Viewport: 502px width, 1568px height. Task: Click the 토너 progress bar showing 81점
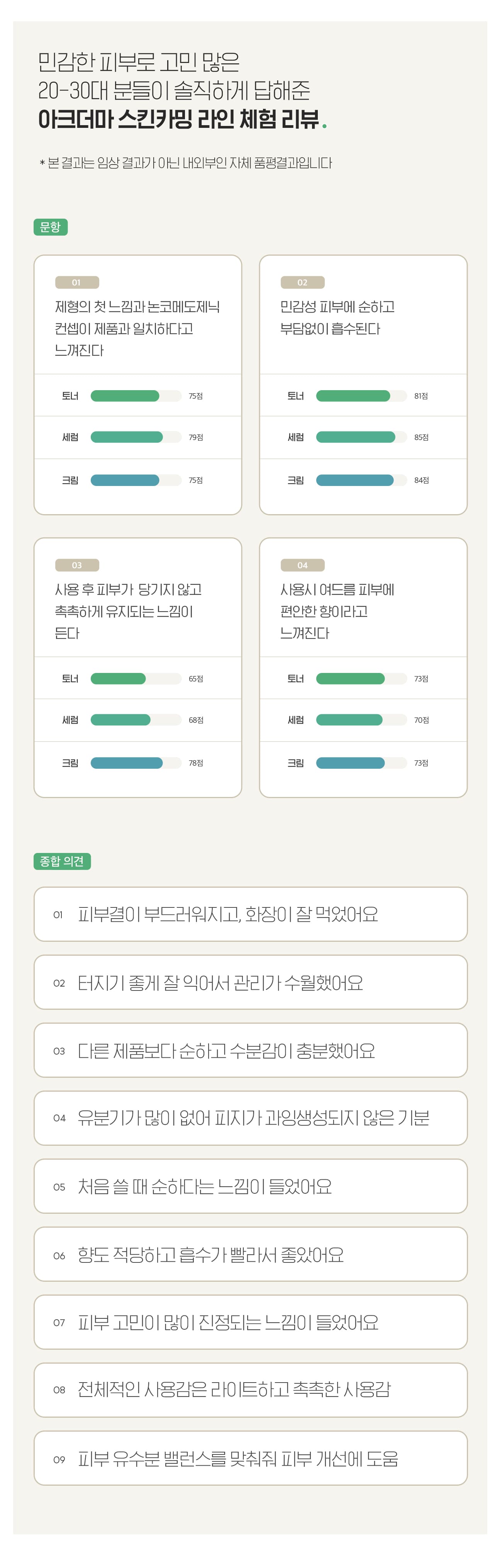pyautogui.click(x=361, y=396)
